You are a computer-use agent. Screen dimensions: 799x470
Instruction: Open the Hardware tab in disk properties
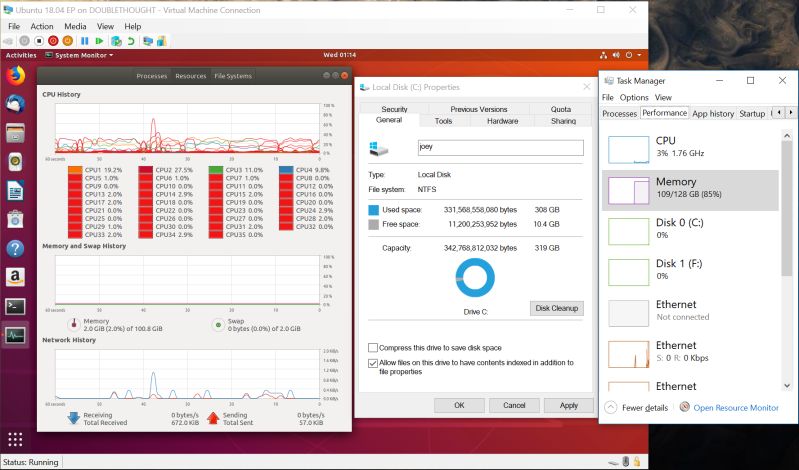pyautogui.click(x=502, y=121)
